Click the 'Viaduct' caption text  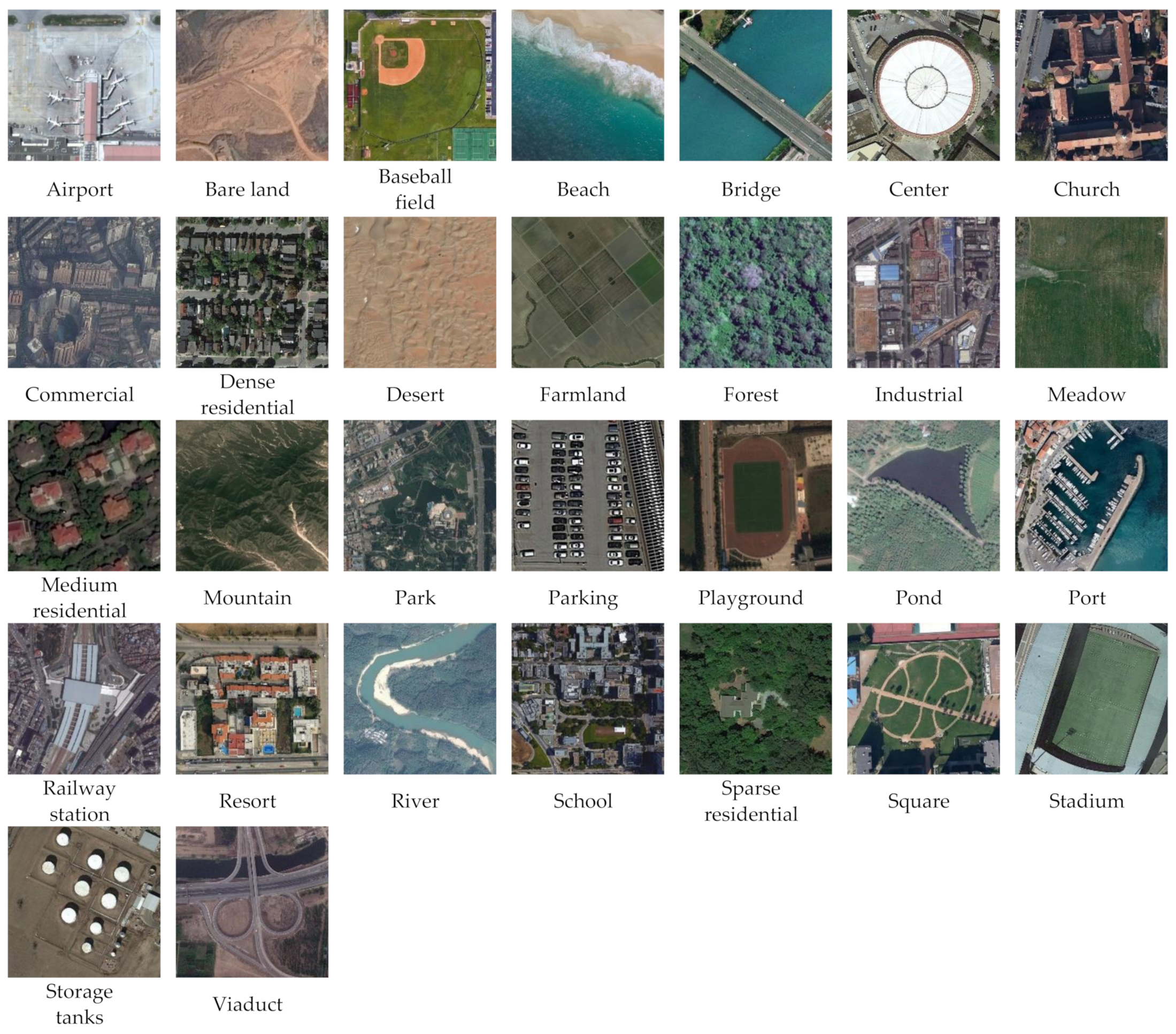[x=248, y=1004]
